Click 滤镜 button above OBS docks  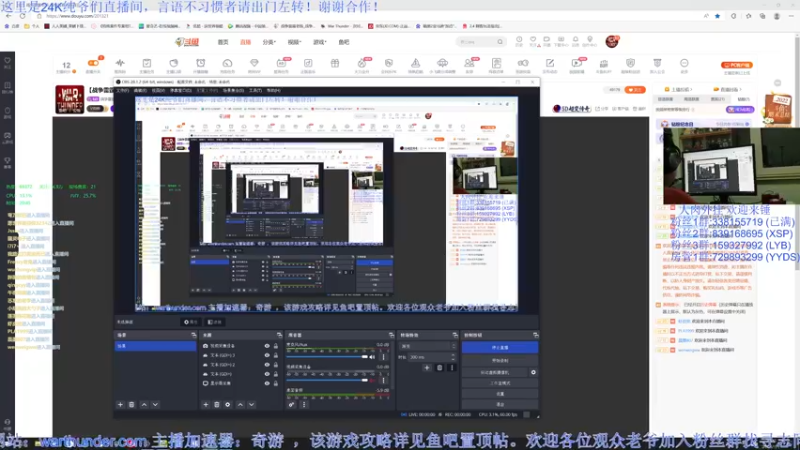[215, 322]
